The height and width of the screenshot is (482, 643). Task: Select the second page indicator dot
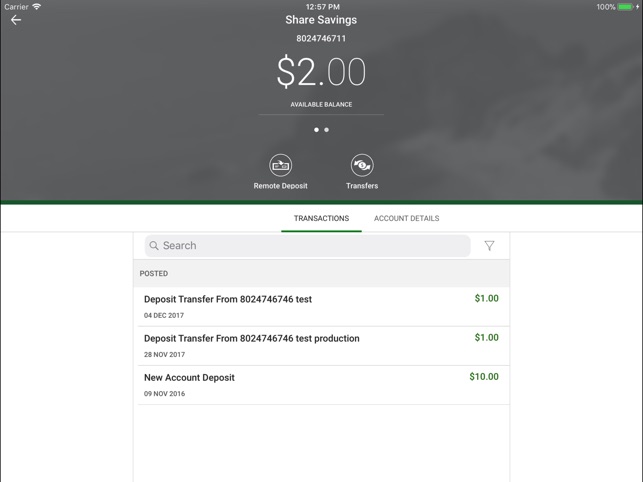pyautogui.click(x=326, y=130)
